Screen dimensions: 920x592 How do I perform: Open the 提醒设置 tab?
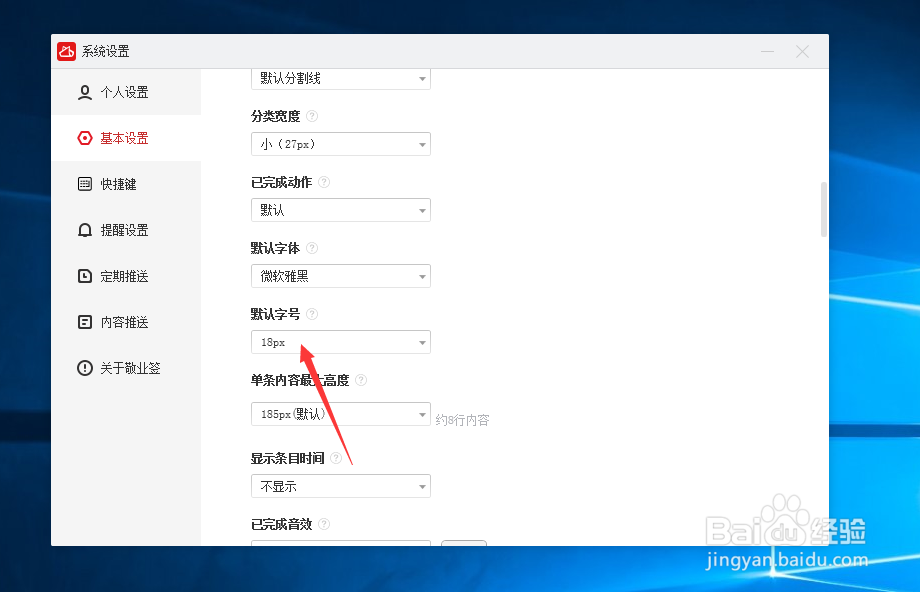pyautogui.click(x=126, y=230)
